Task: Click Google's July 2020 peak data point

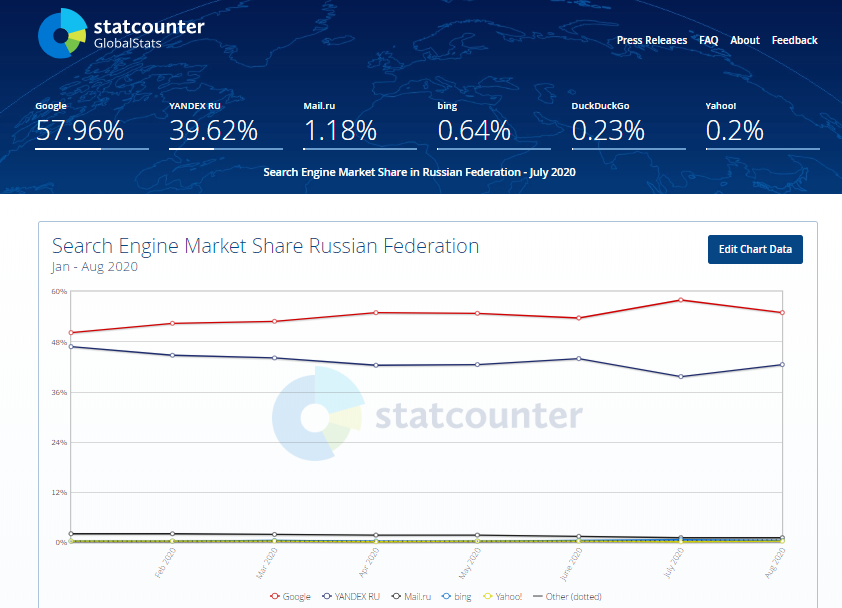Action: (681, 300)
